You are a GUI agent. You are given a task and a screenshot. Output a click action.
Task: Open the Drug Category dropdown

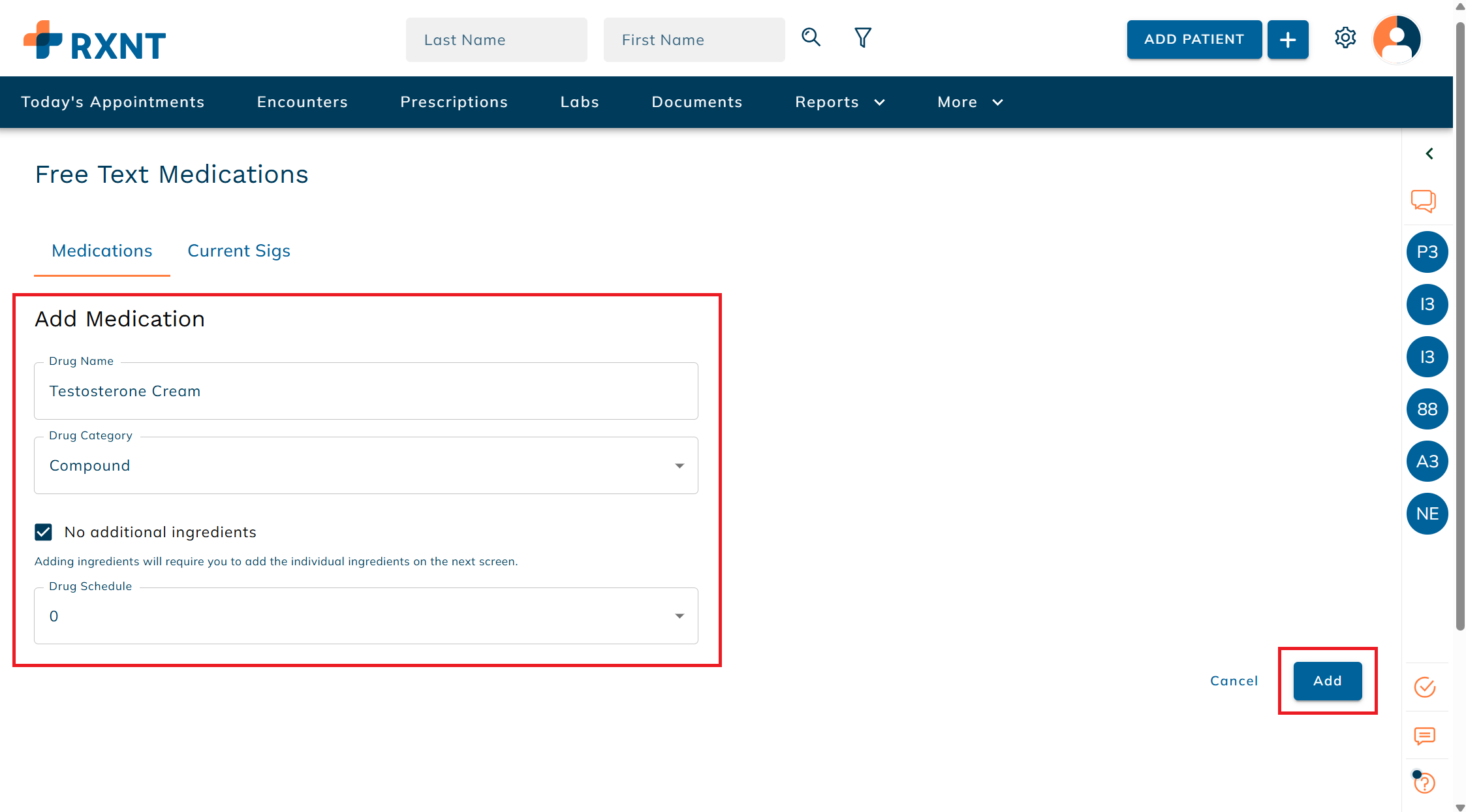click(x=679, y=465)
